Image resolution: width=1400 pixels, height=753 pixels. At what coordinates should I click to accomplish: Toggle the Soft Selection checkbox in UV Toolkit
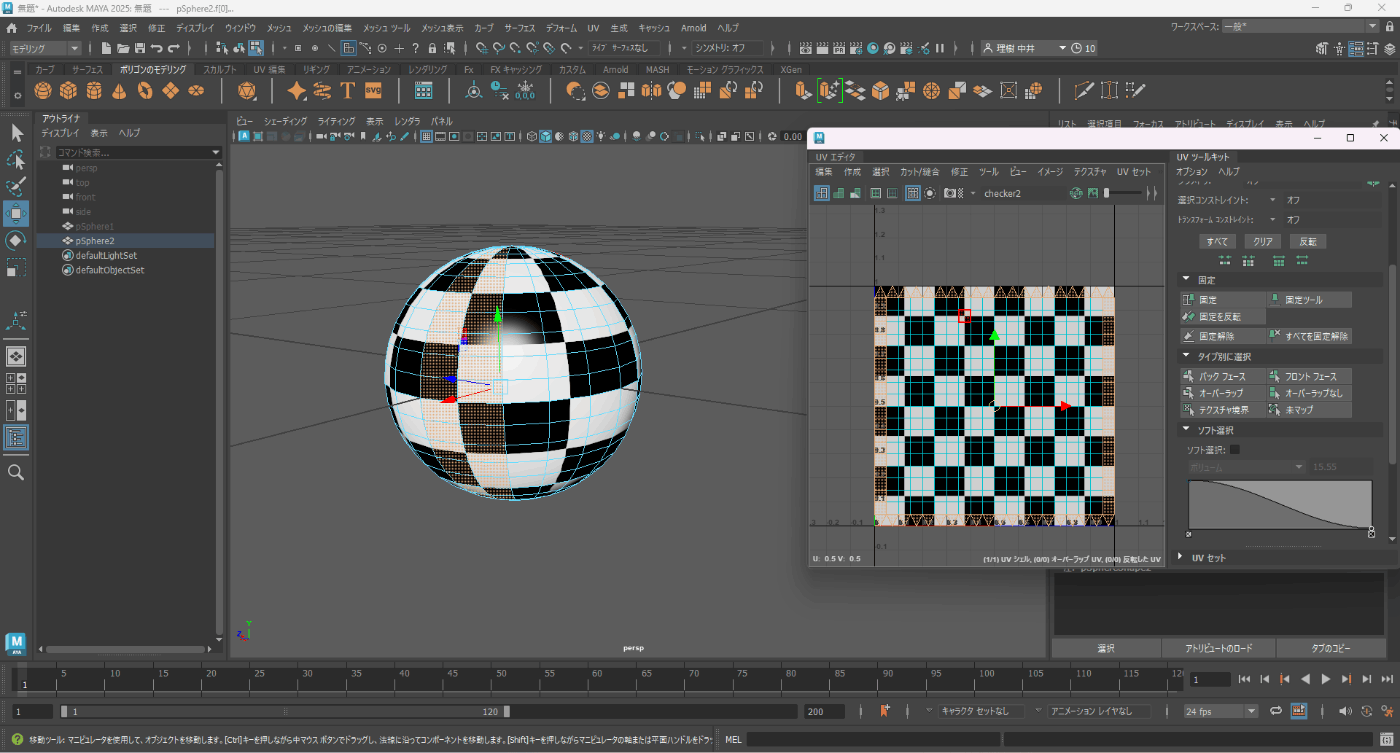(1234, 450)
